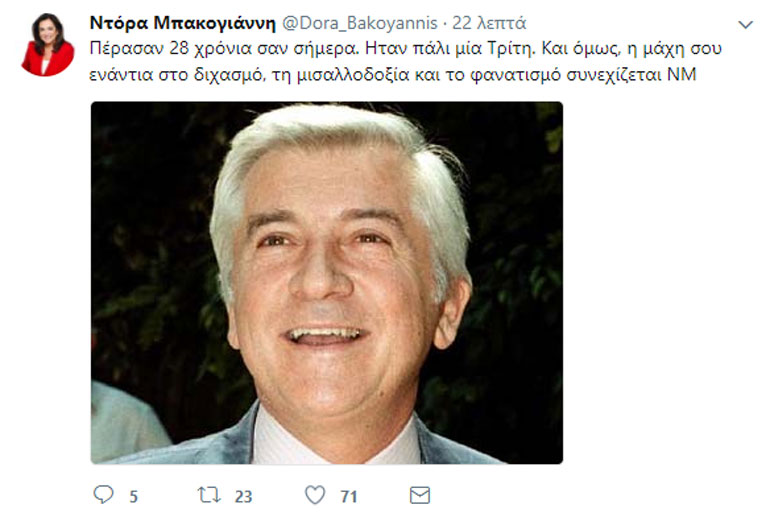Retweet this post using the retweet icon
The height and width of the screenshot is (513, 770).
[209, 495]
